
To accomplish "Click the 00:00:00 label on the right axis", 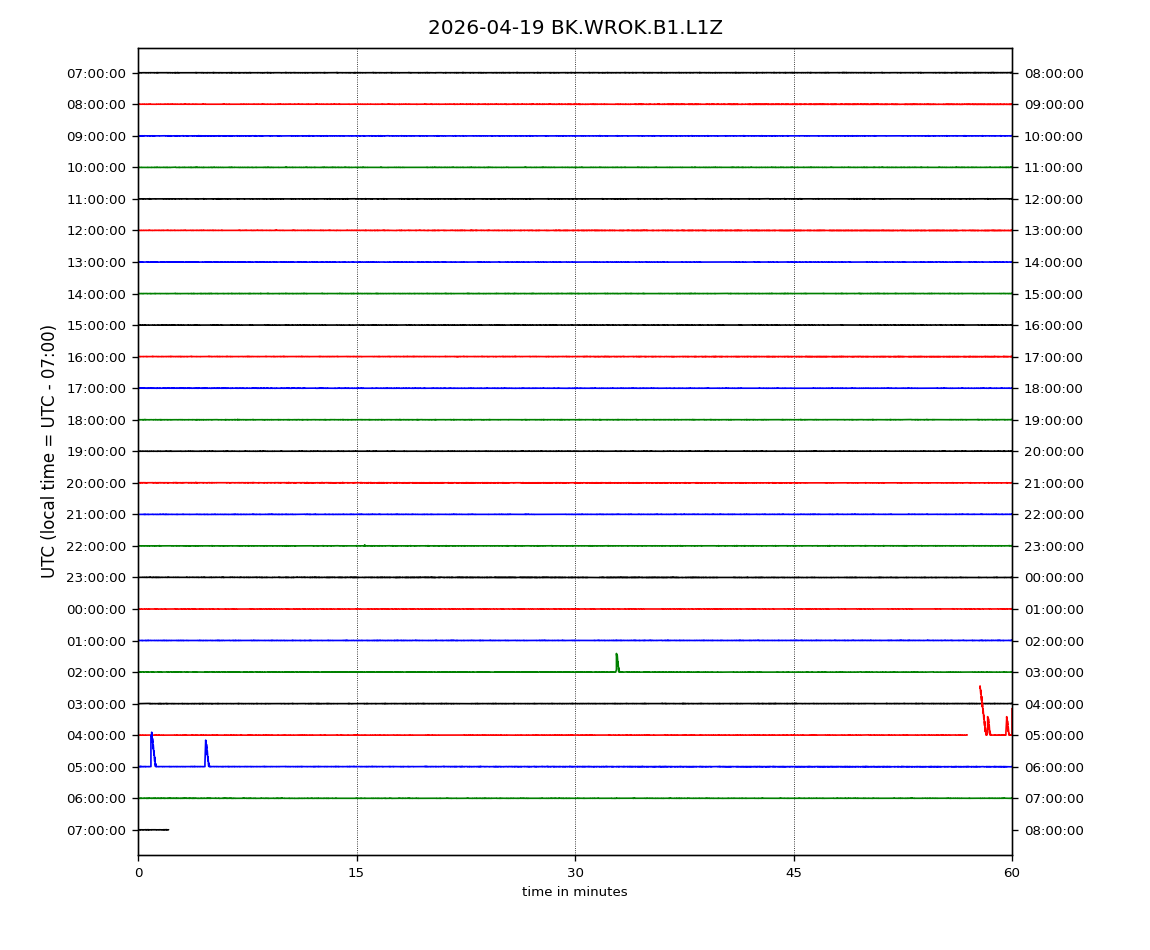I will pyautogui.click(x=1053, y=578).
